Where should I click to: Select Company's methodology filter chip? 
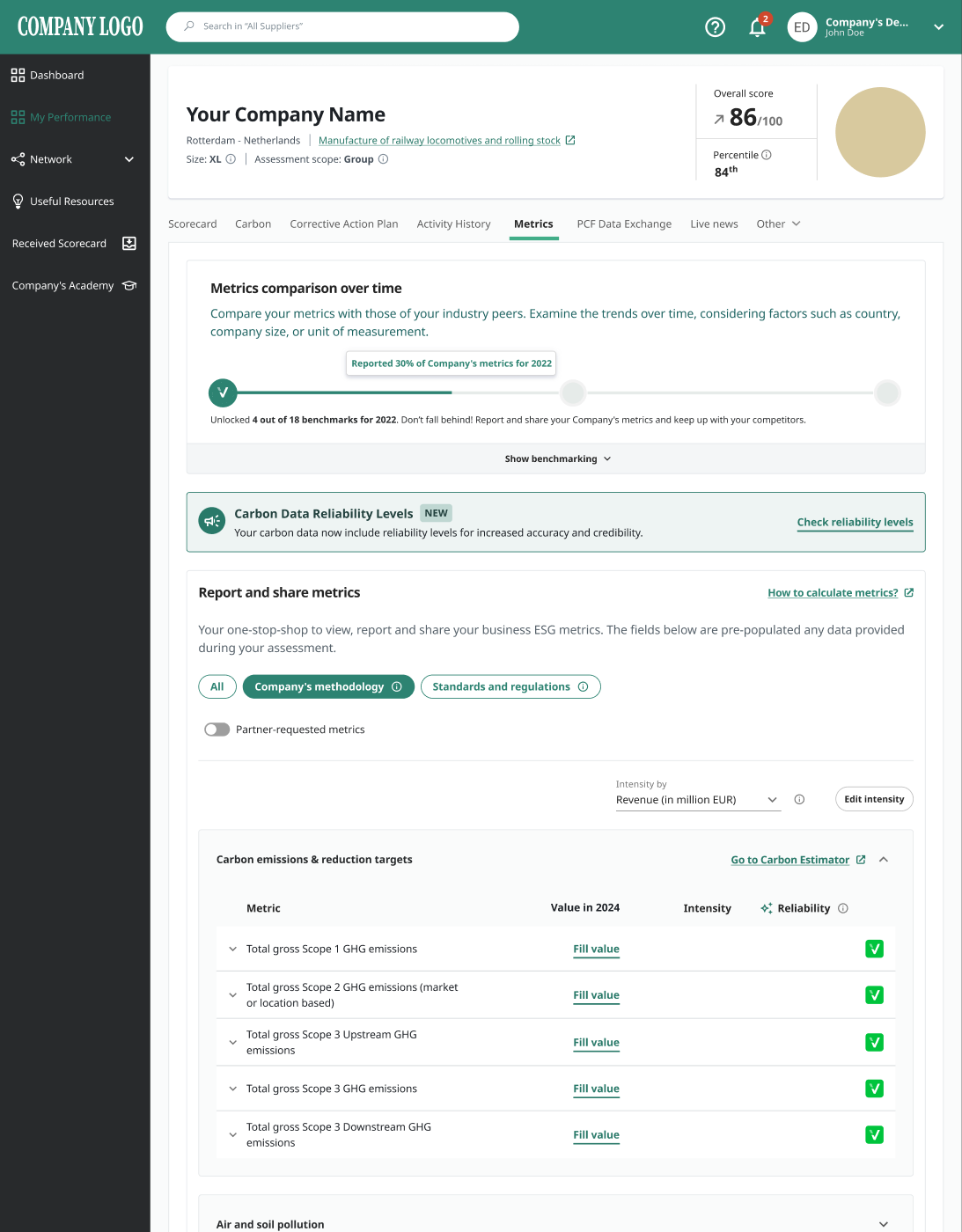tap(328, 686)
